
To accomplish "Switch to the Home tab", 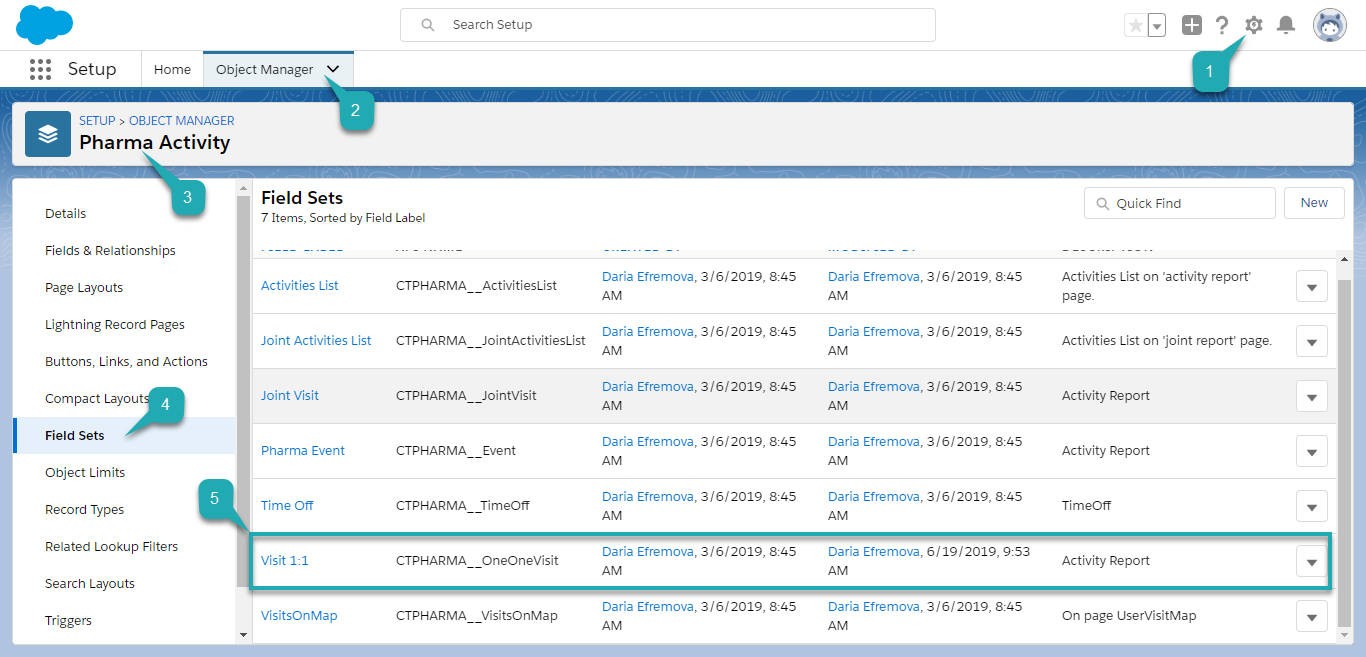I will [172, 70].
